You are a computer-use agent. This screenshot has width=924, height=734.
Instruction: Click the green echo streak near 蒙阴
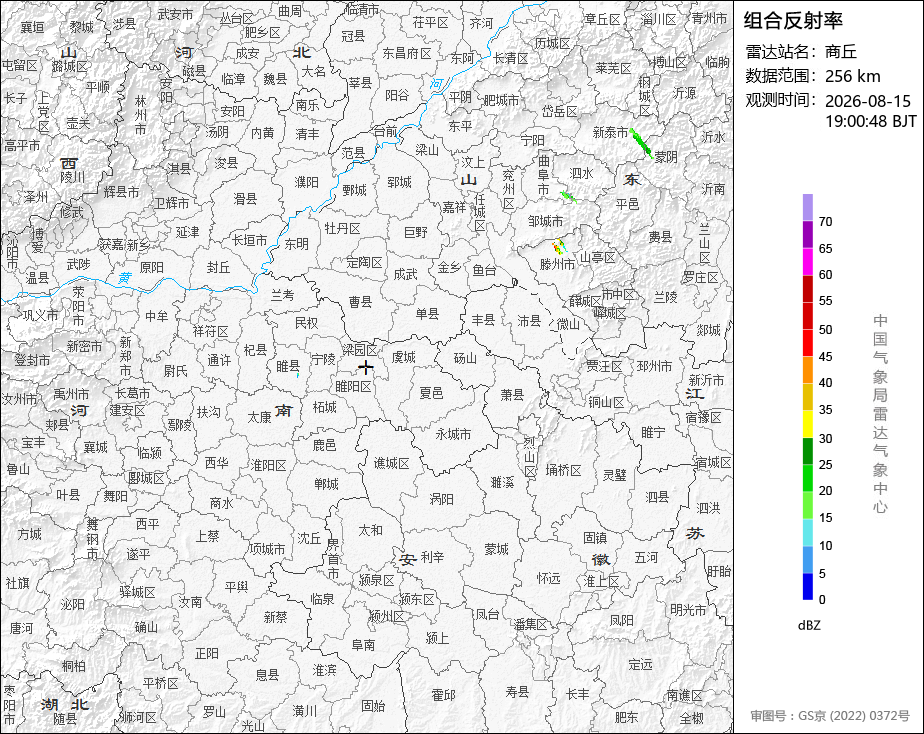click(x=641, y=143)
